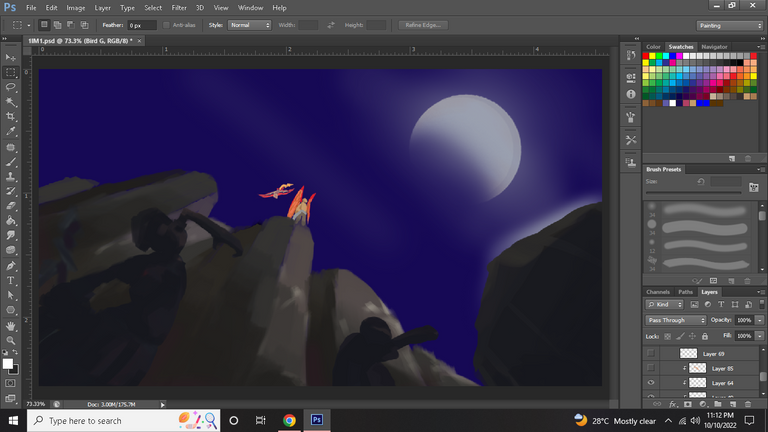Screen dimensions: 768x432
Task: Open the Image menu
Action: [x=75, y=8]
